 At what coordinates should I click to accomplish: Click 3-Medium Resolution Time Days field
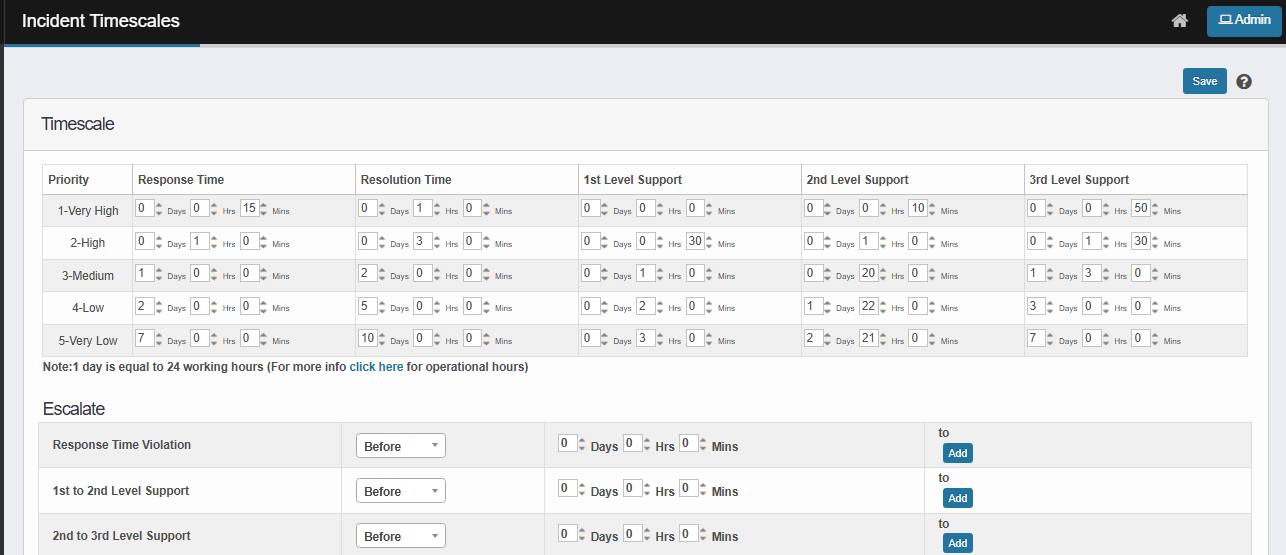(x=368, y=273)
